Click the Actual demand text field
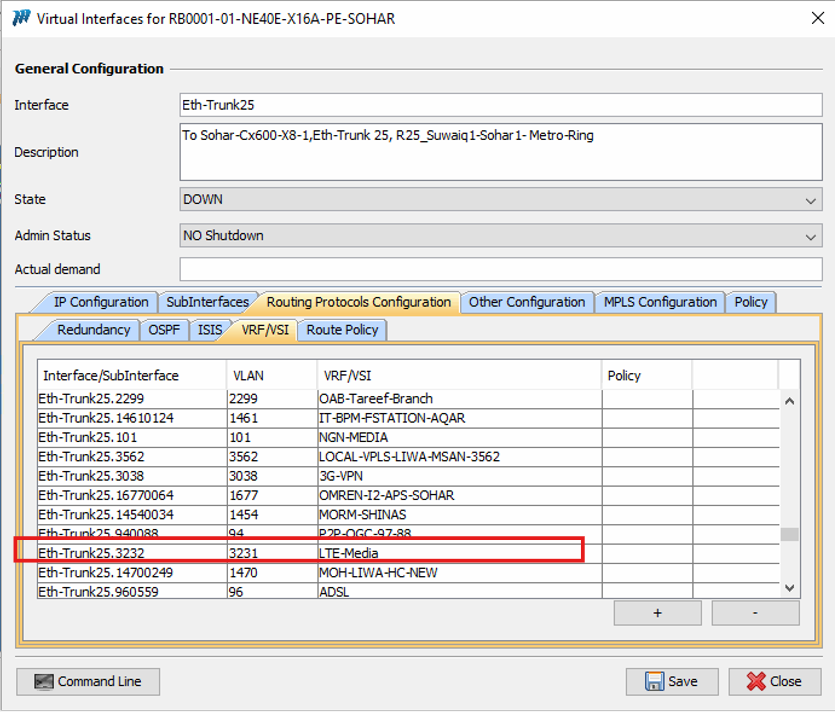Image resolution: width=835 pixels, height=712 pixels. 500,269
